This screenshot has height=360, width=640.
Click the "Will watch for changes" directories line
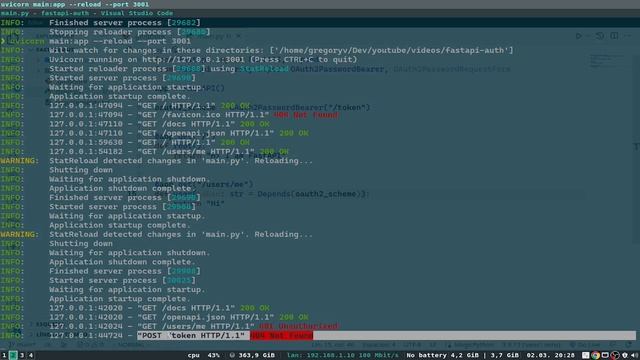(257, 51)
